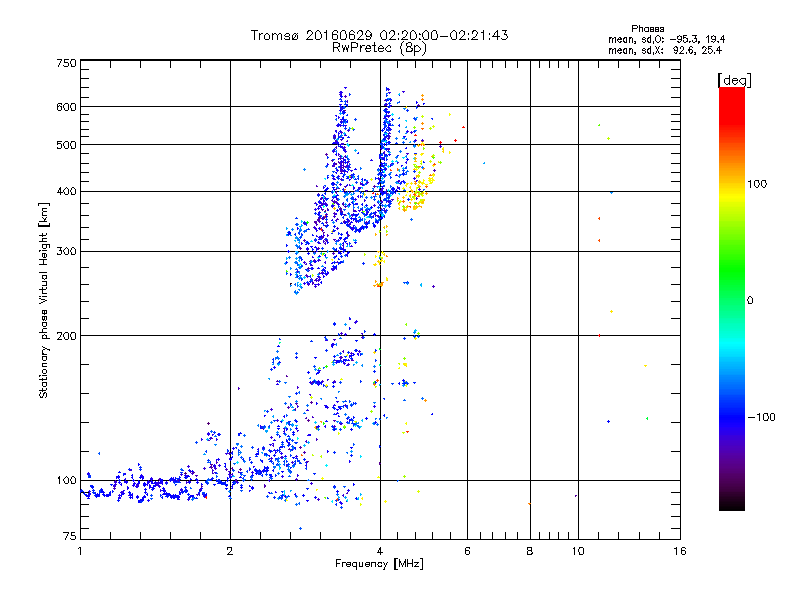Click the x-axis tick label '2'
This screenshot has width=800, height=600.
(x=230, y=551)
